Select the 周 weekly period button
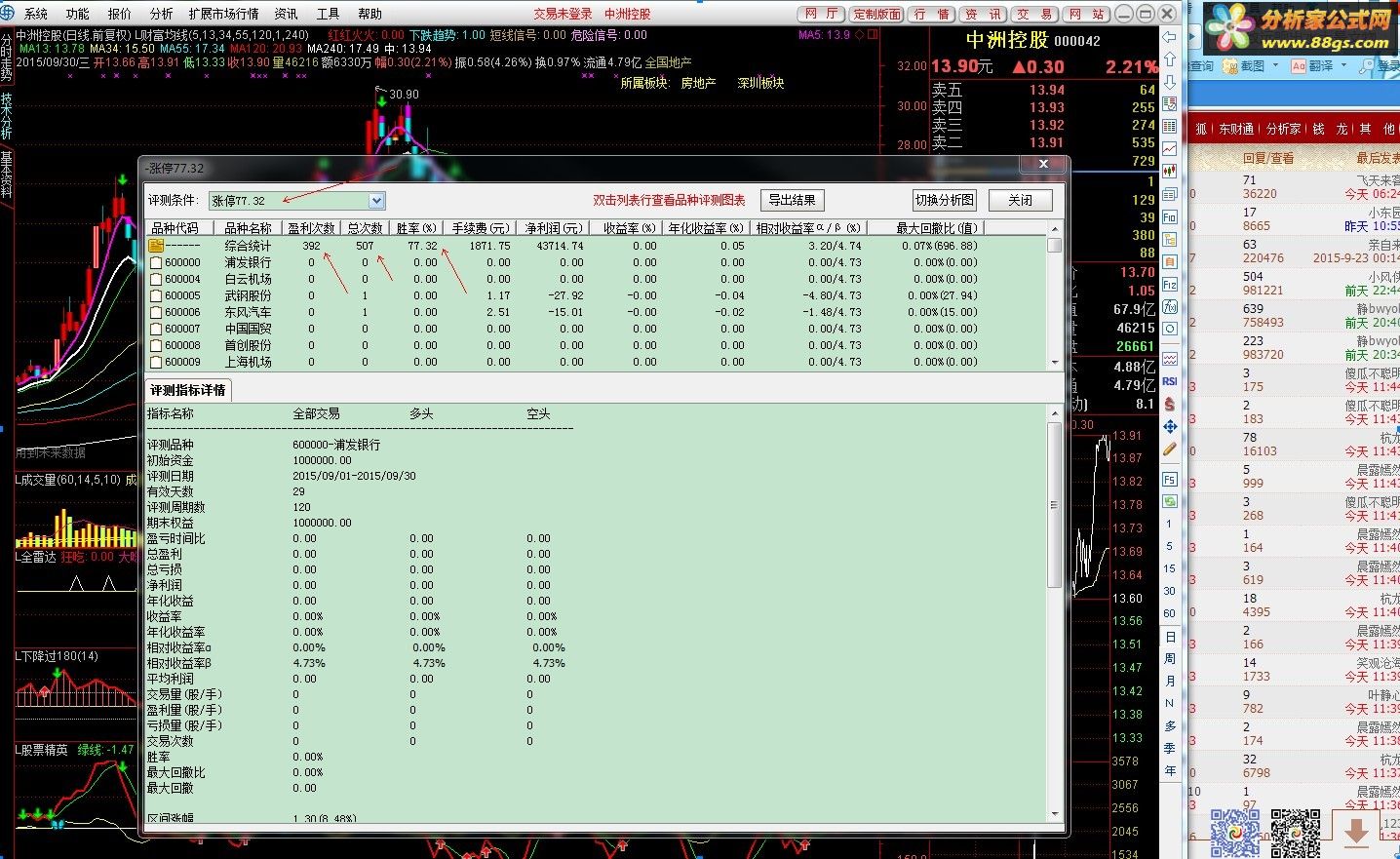Image resolution: width=1400 pixels, height=859 pixels. coord(1169,659)
